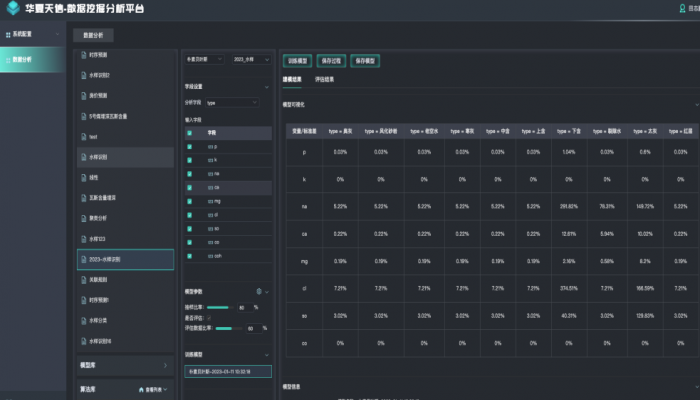The height and width of the screenshot is (400, 700).
Task: Click the 保存模型 button
Action: [364, 60]
